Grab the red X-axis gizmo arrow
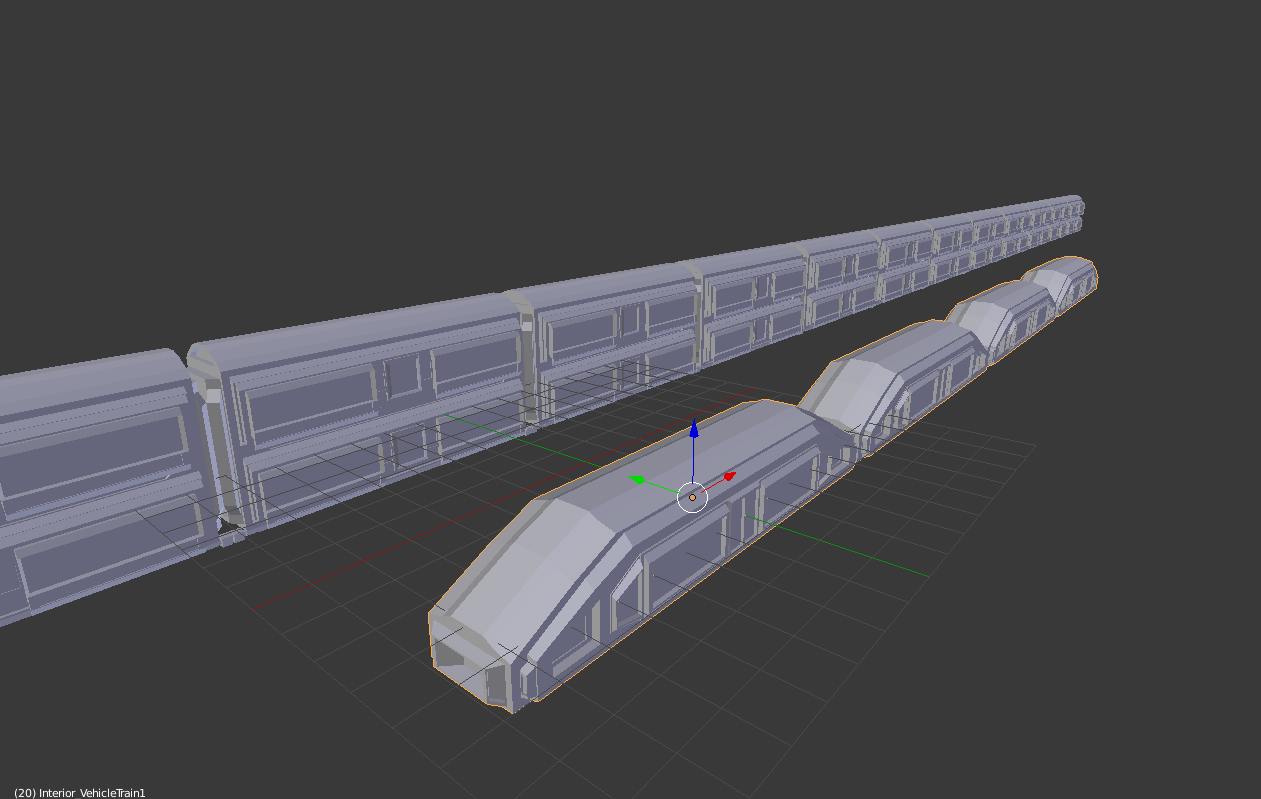1261x799 pixels. (x=729, y=476)
